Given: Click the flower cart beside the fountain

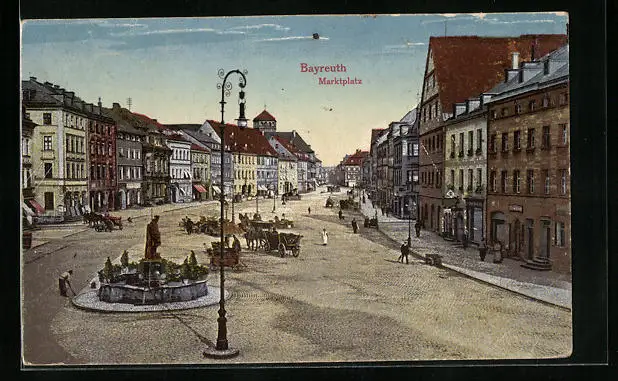Looking at the screenshot, I should pyautogui.click(x=225, y=256).
